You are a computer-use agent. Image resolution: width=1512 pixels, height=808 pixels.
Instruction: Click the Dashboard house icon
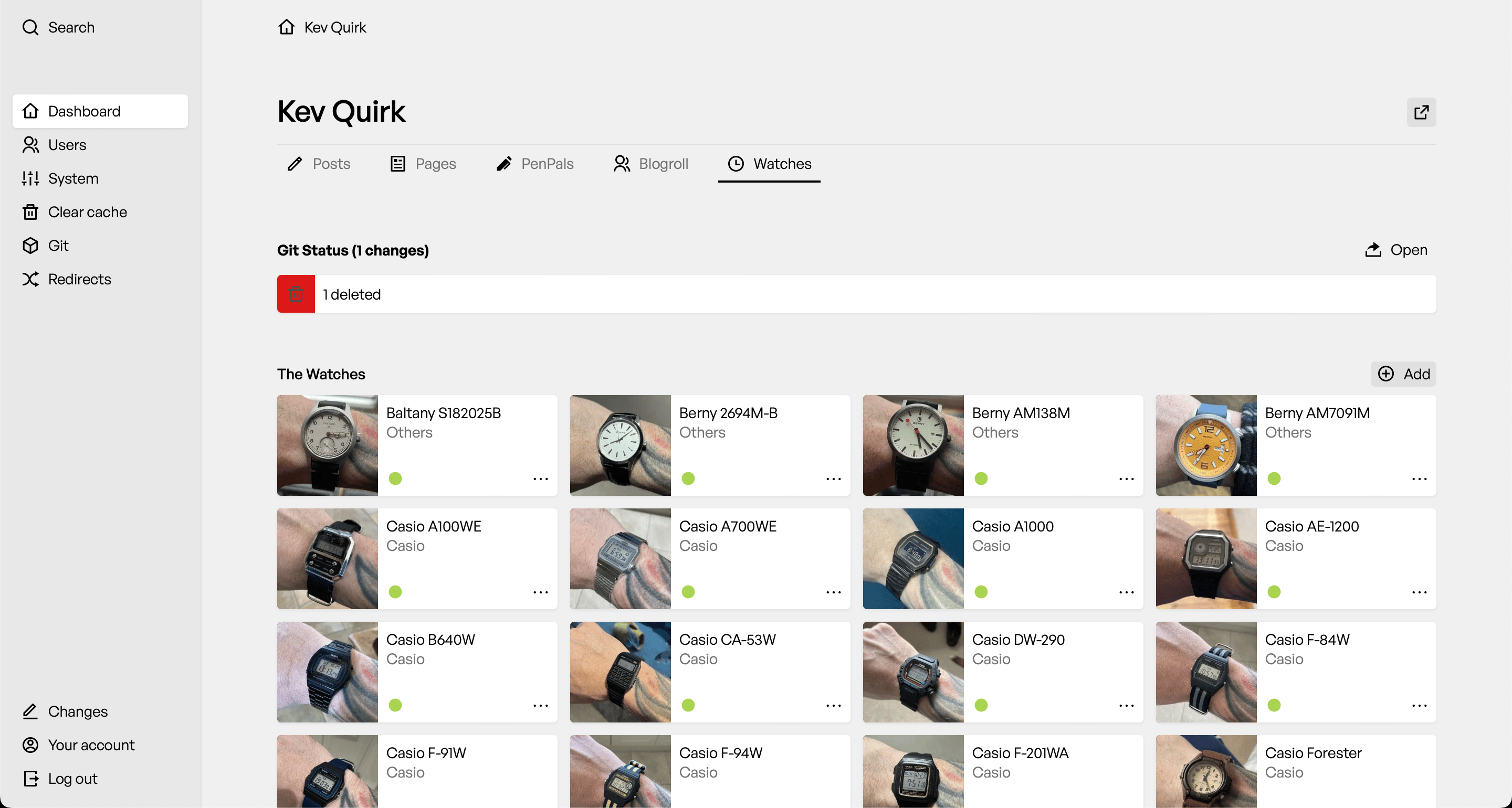30,111
